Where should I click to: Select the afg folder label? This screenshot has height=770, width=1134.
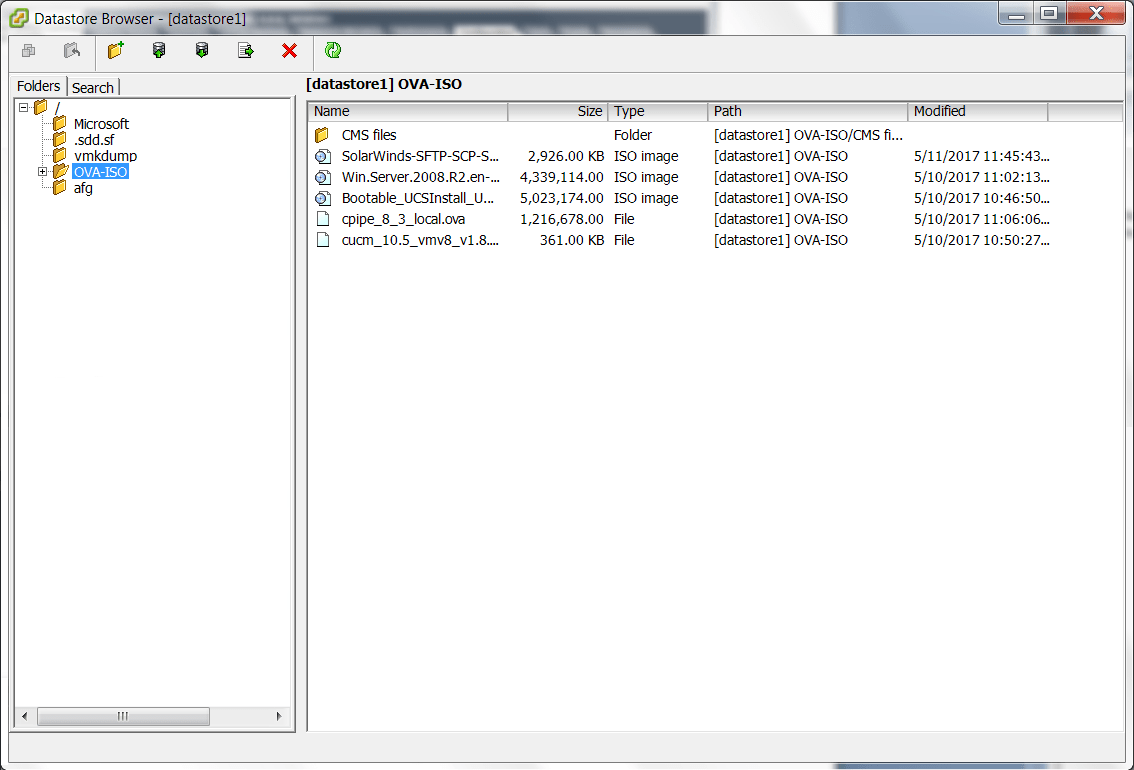click(83, 188)
